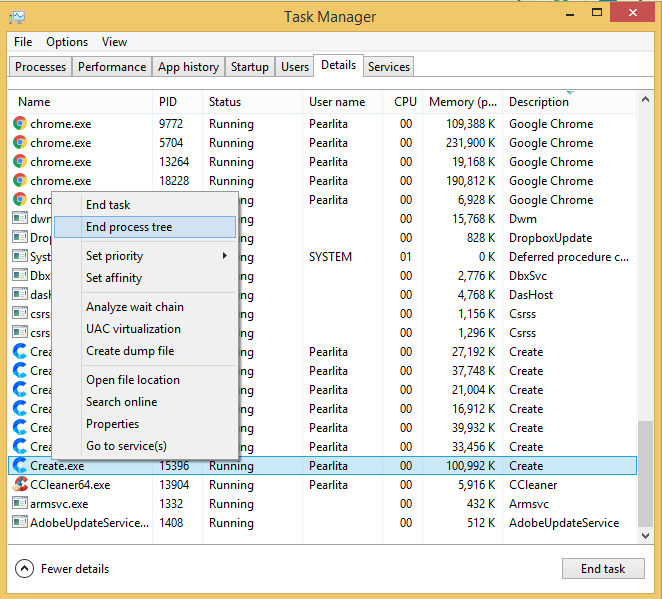
Task: Switch to the Services tab
Action: [388, 67]
